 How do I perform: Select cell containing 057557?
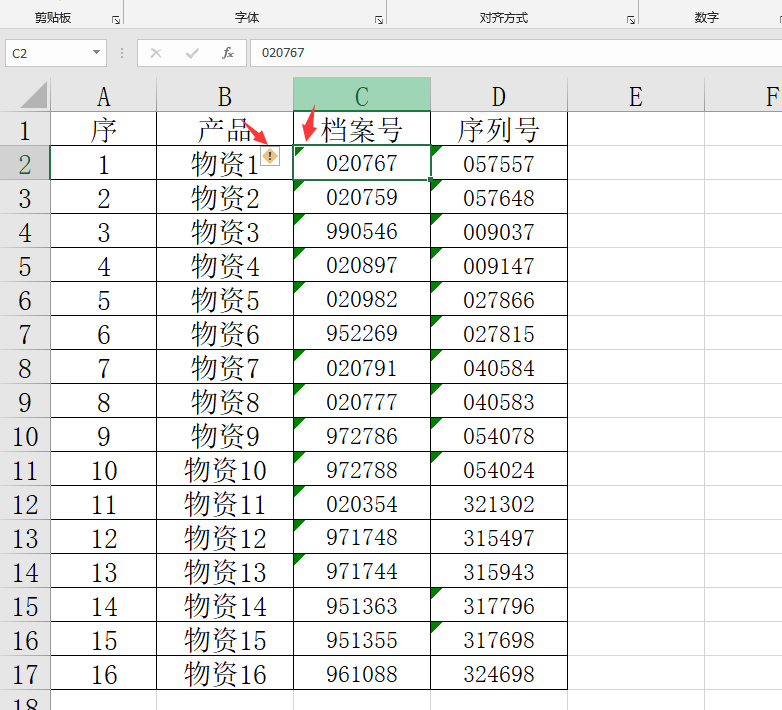pyautogui.click(x=499, y=163)
